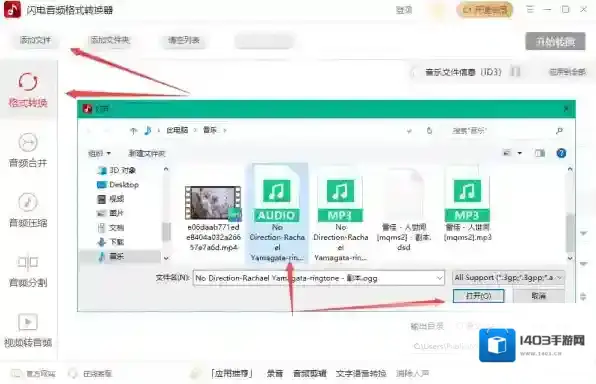Open the 文字语音转换 text-to-speech recommended app

[x=361, y=373]
